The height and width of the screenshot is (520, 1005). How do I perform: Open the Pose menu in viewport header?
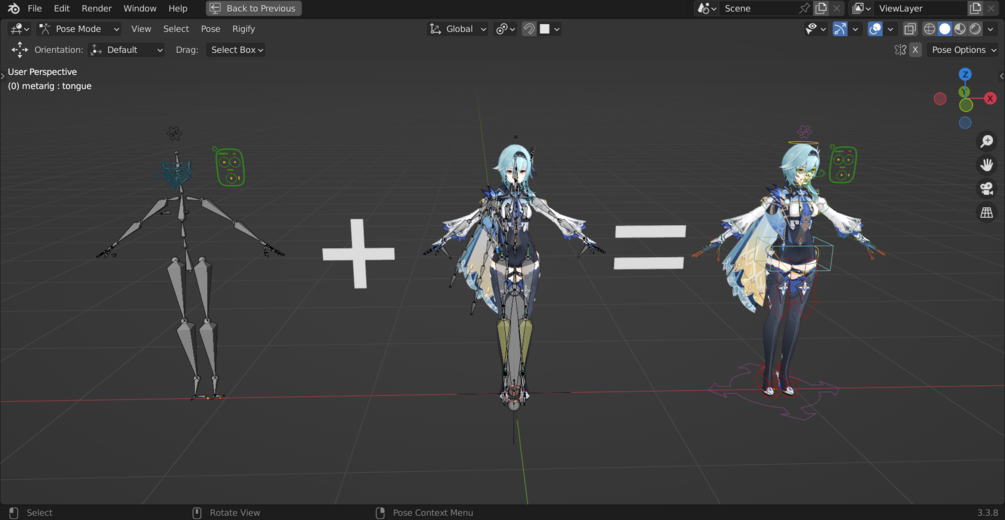point(210,29)
